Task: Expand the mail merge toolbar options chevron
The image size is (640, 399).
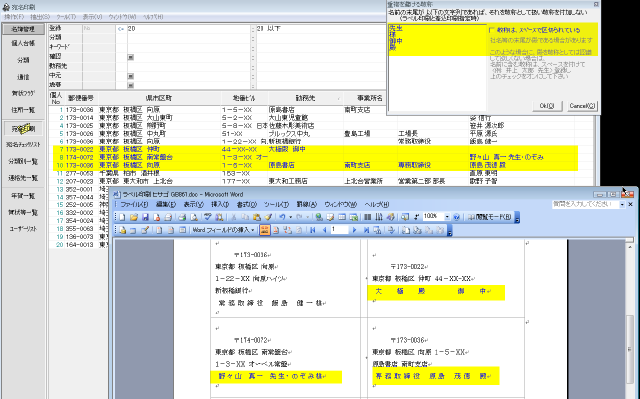Action: point(449,231)
